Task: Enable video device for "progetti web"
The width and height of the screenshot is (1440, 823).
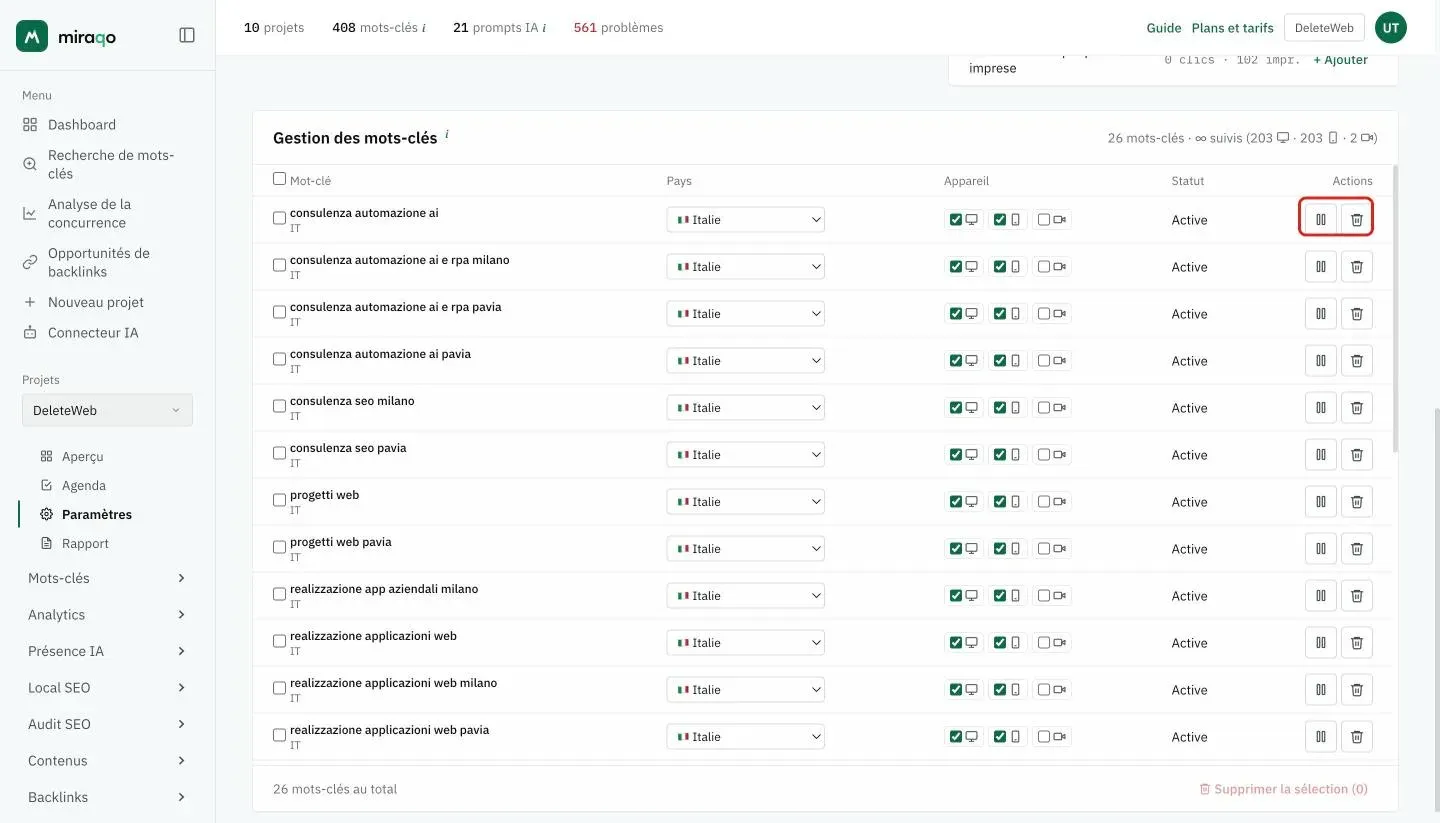Action: coord(1044,502)
